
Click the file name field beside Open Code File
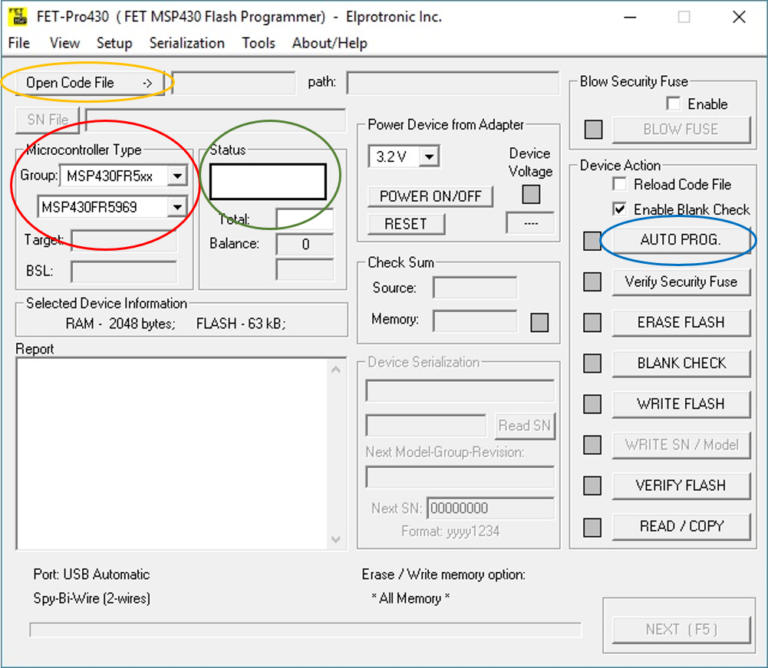coord(234,83)
